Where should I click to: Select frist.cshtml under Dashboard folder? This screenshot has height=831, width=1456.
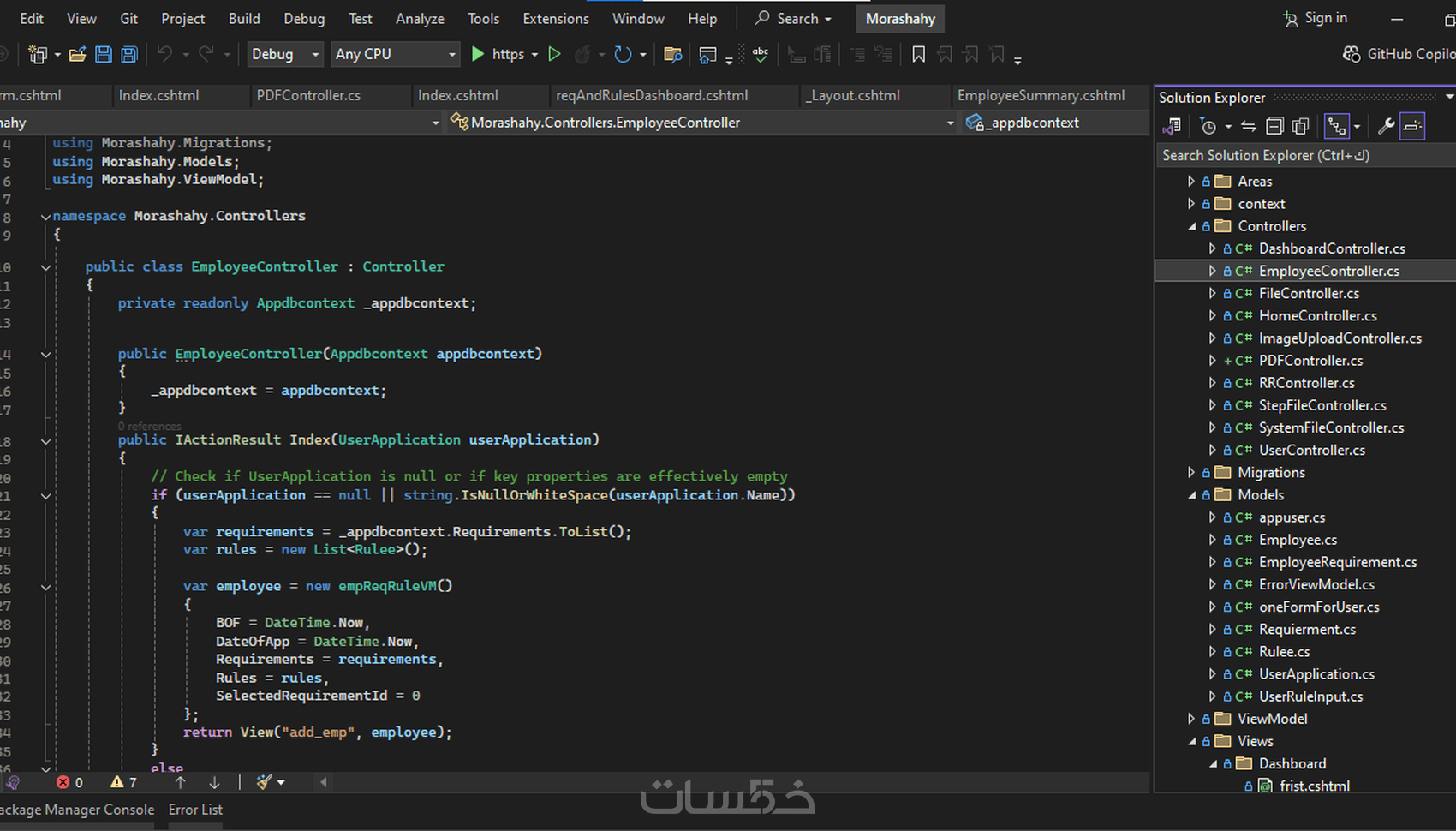(x=1315, y=786)
